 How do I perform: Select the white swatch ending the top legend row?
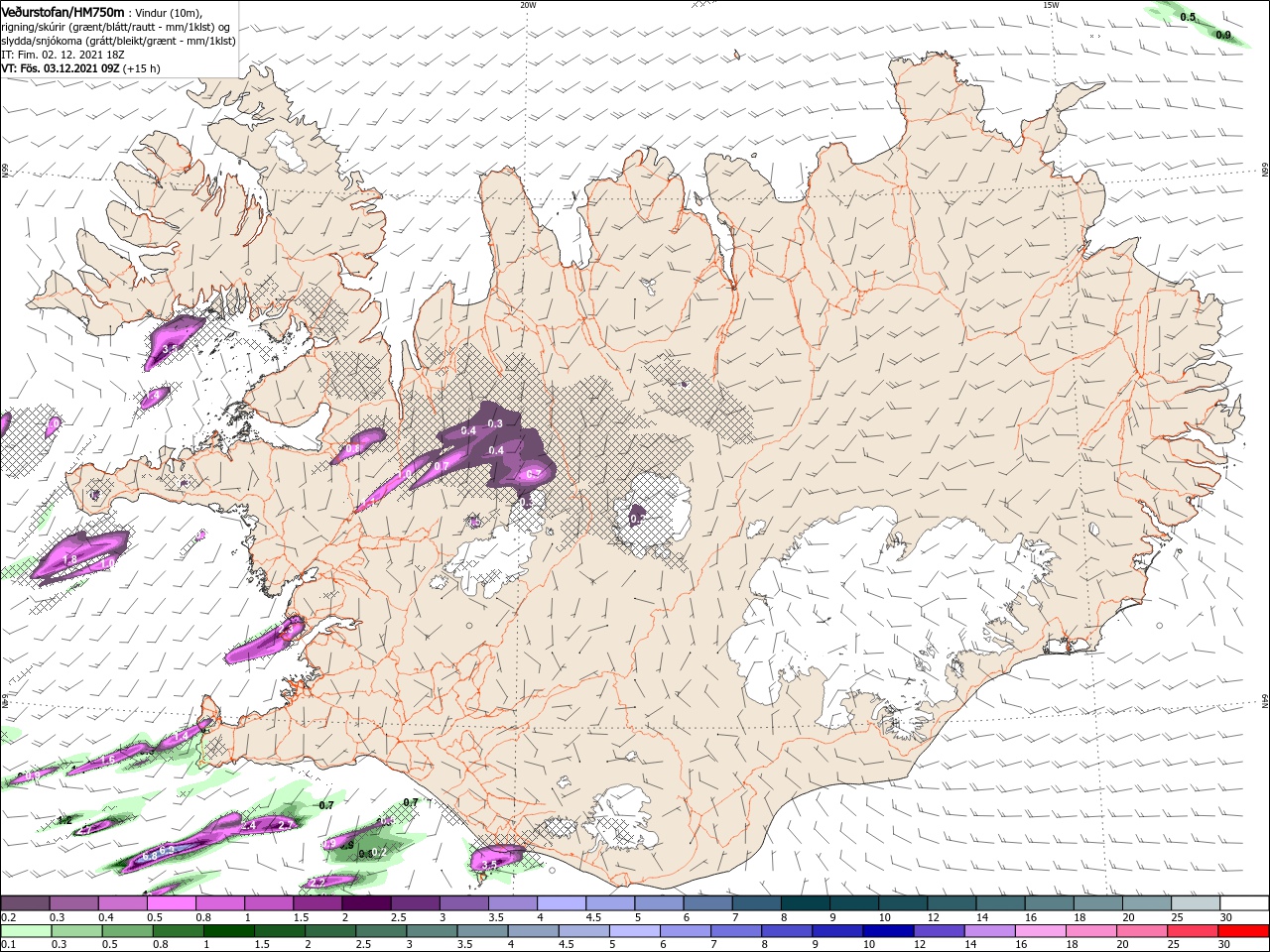click(x=1244, y=903)
